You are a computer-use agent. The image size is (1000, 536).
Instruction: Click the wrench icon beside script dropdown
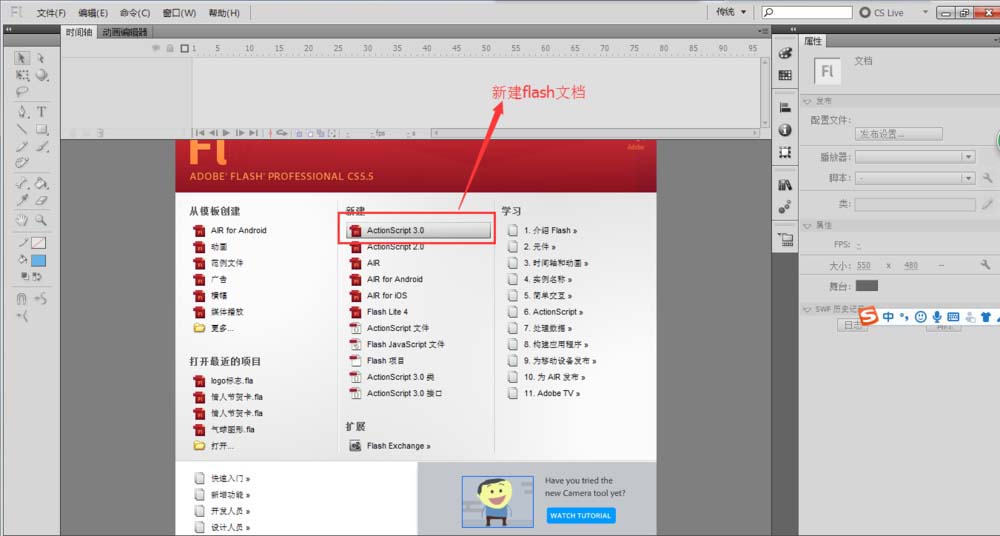[x=987, y=178]
